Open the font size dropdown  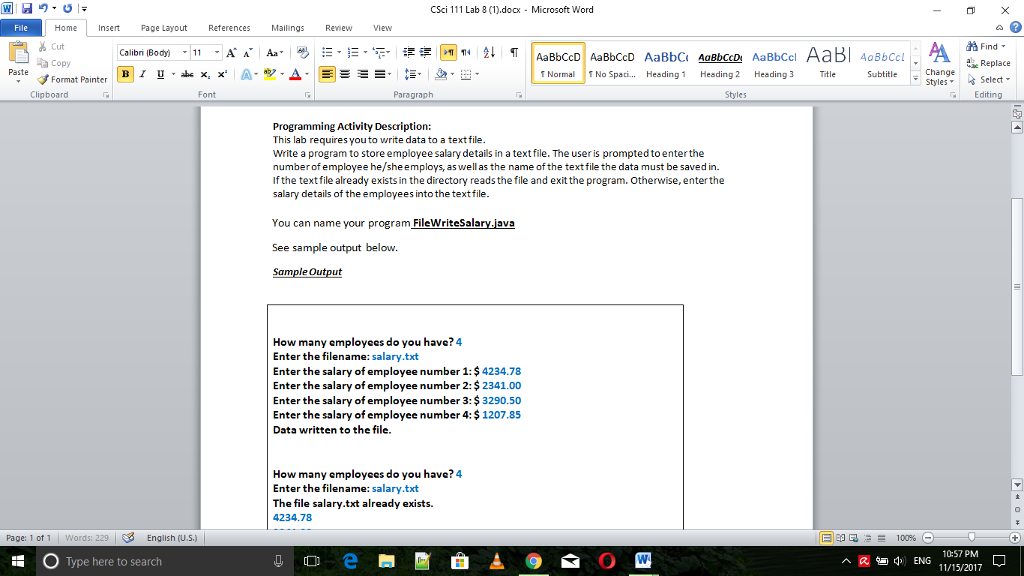coord(218,51)
